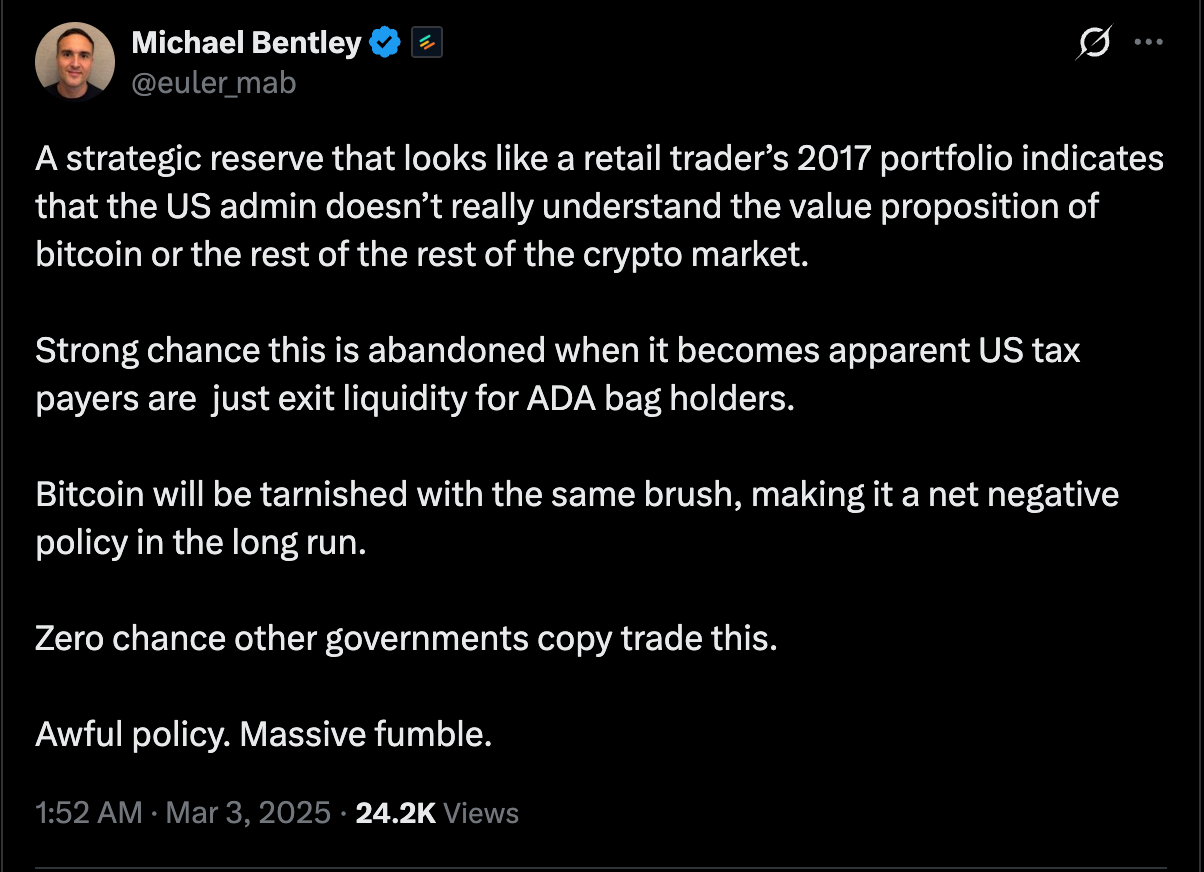Select the Michael Bentley display name
The width and height of the screenshot is (1204, 872).
click(246, 42)
